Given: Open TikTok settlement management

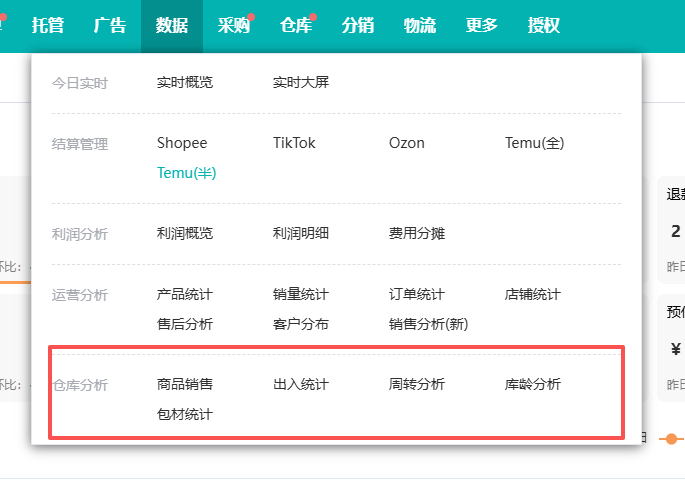Looking at the screenshot, I should click(294, 143).
